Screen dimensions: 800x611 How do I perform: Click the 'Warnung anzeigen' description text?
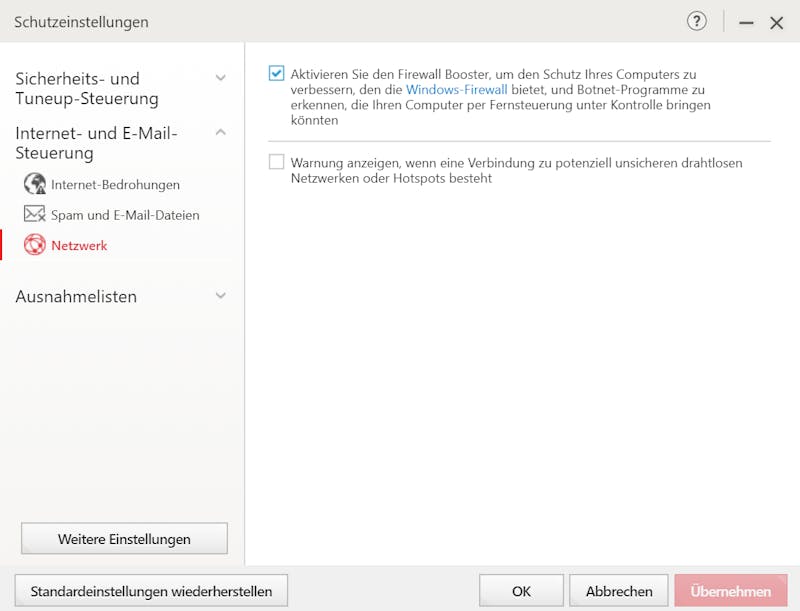click(x=516, y=170)
